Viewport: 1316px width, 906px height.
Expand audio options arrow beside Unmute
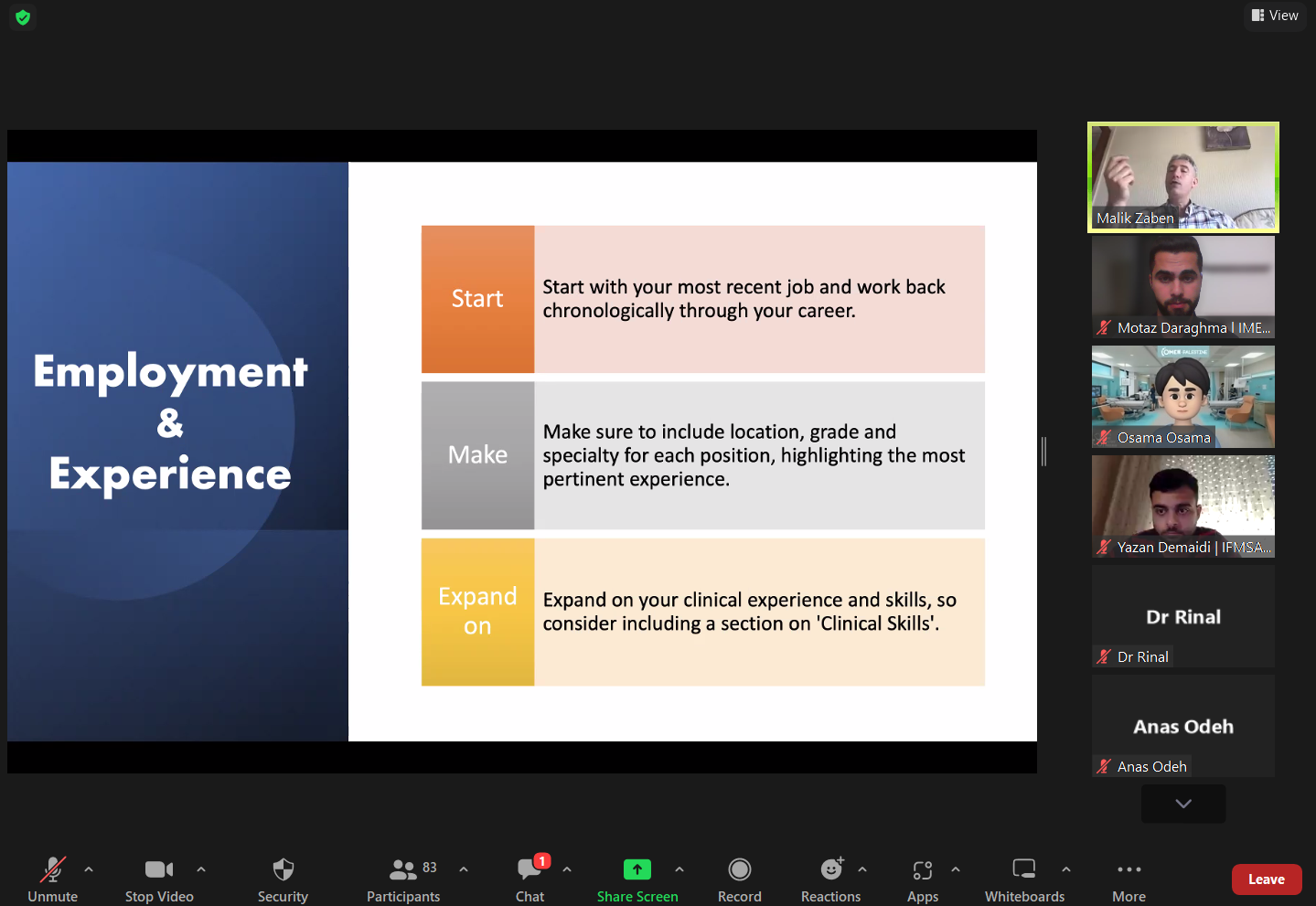(x=89, y=869)
